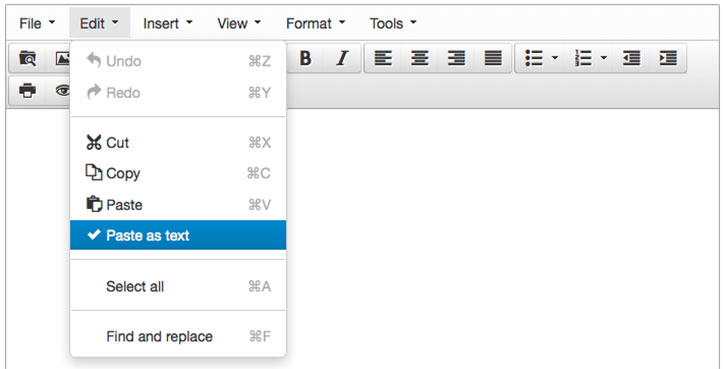
Task: Click the Italic formatting icon
Action: pos(342,58)
